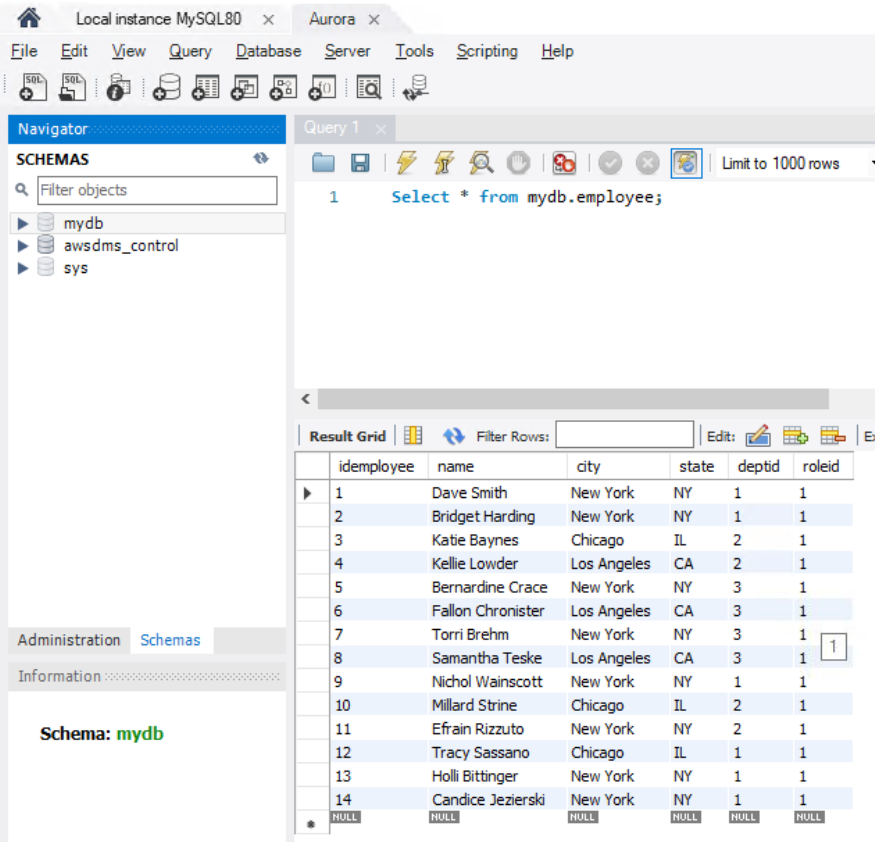Click the Delete selected rows icon
The width and height of the screenshot is (875, 842).
pos(832,436)
